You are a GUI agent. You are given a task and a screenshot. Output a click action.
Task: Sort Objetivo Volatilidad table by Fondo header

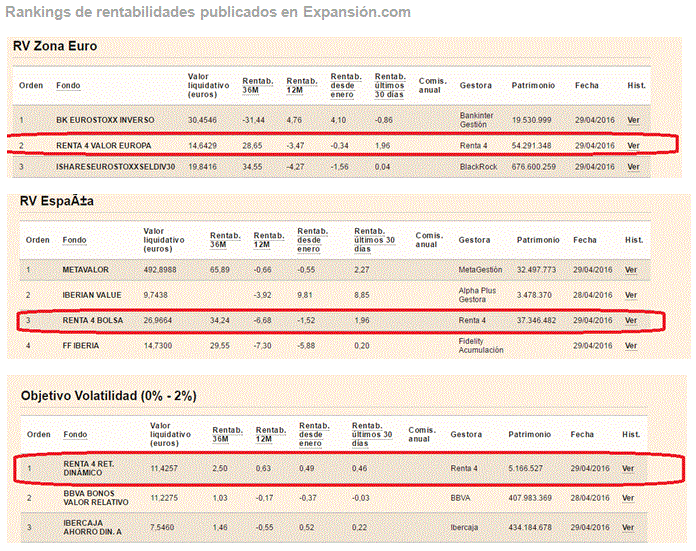coord(75,434)
